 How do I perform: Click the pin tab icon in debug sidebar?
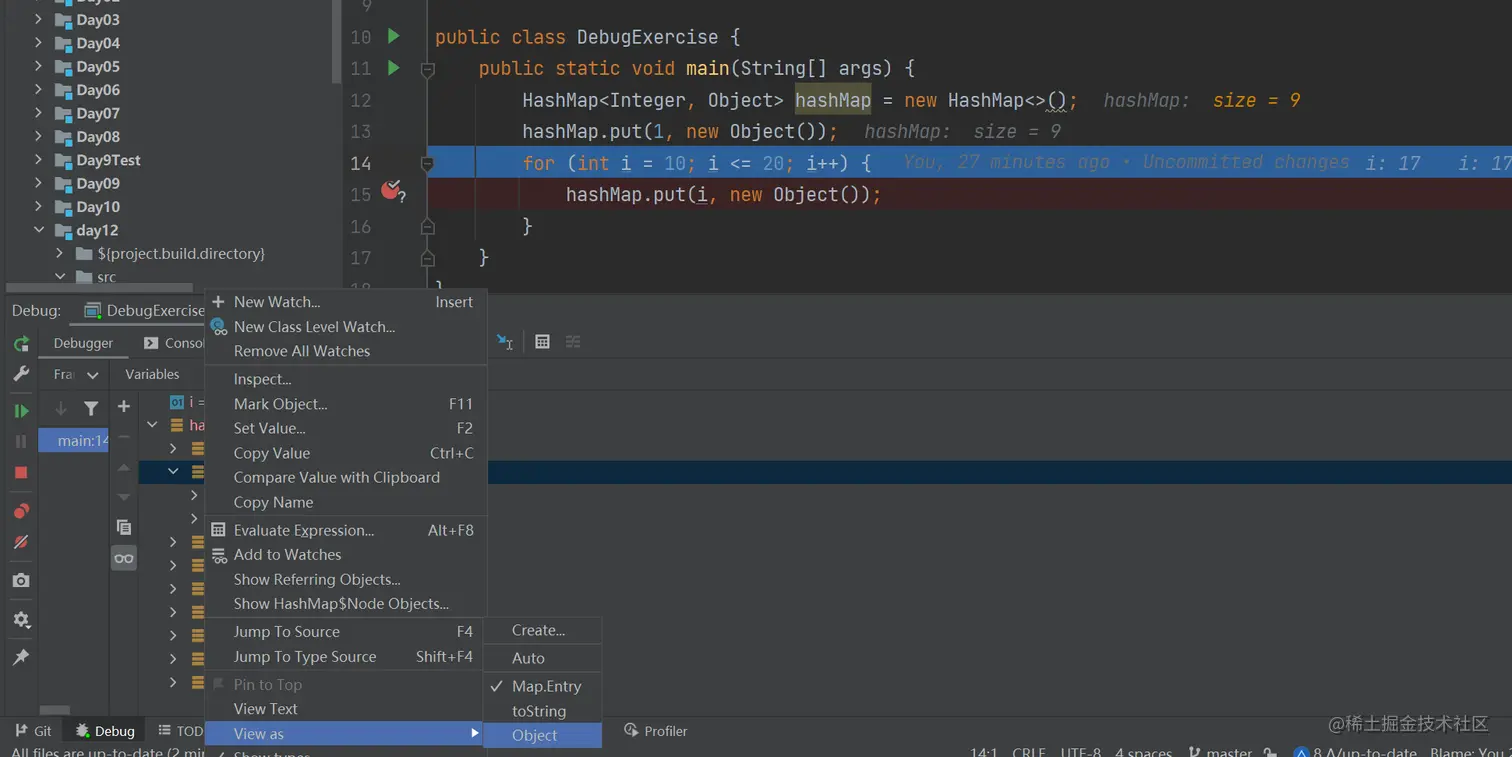point(21,657)
